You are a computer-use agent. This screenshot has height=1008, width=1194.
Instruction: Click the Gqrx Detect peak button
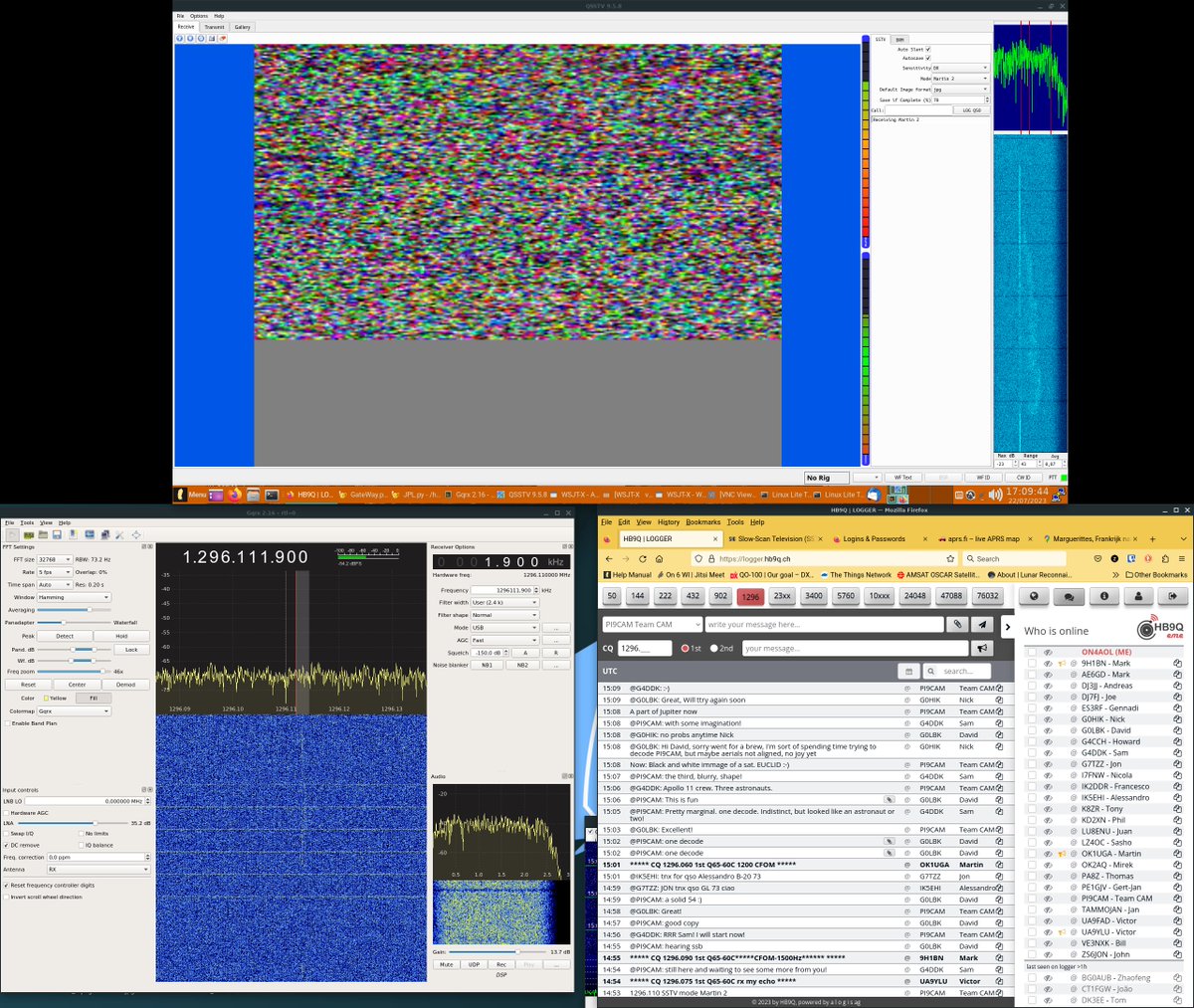[65, 636]
